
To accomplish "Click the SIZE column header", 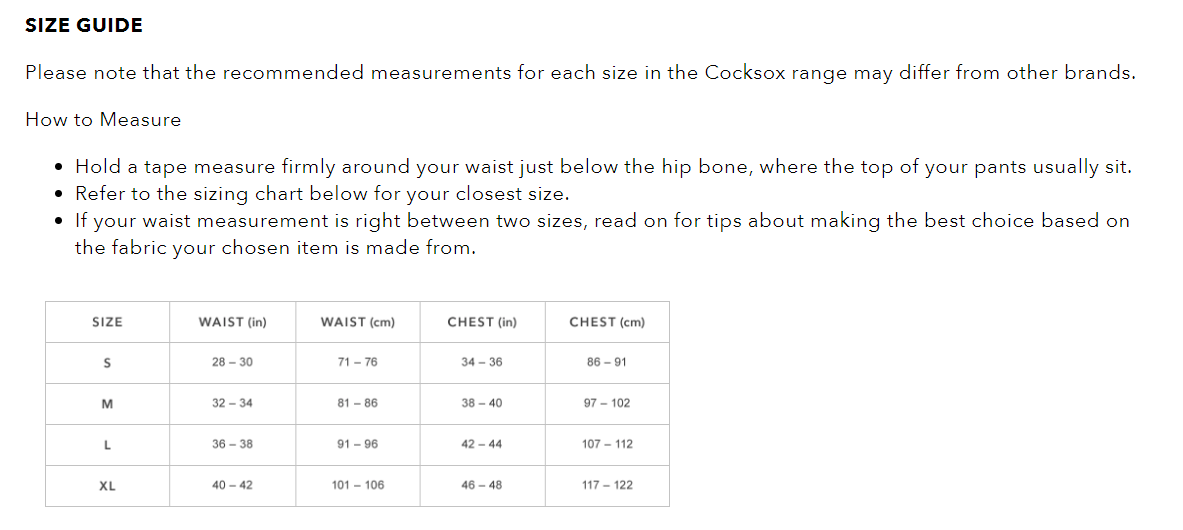I will coord(107,322).
